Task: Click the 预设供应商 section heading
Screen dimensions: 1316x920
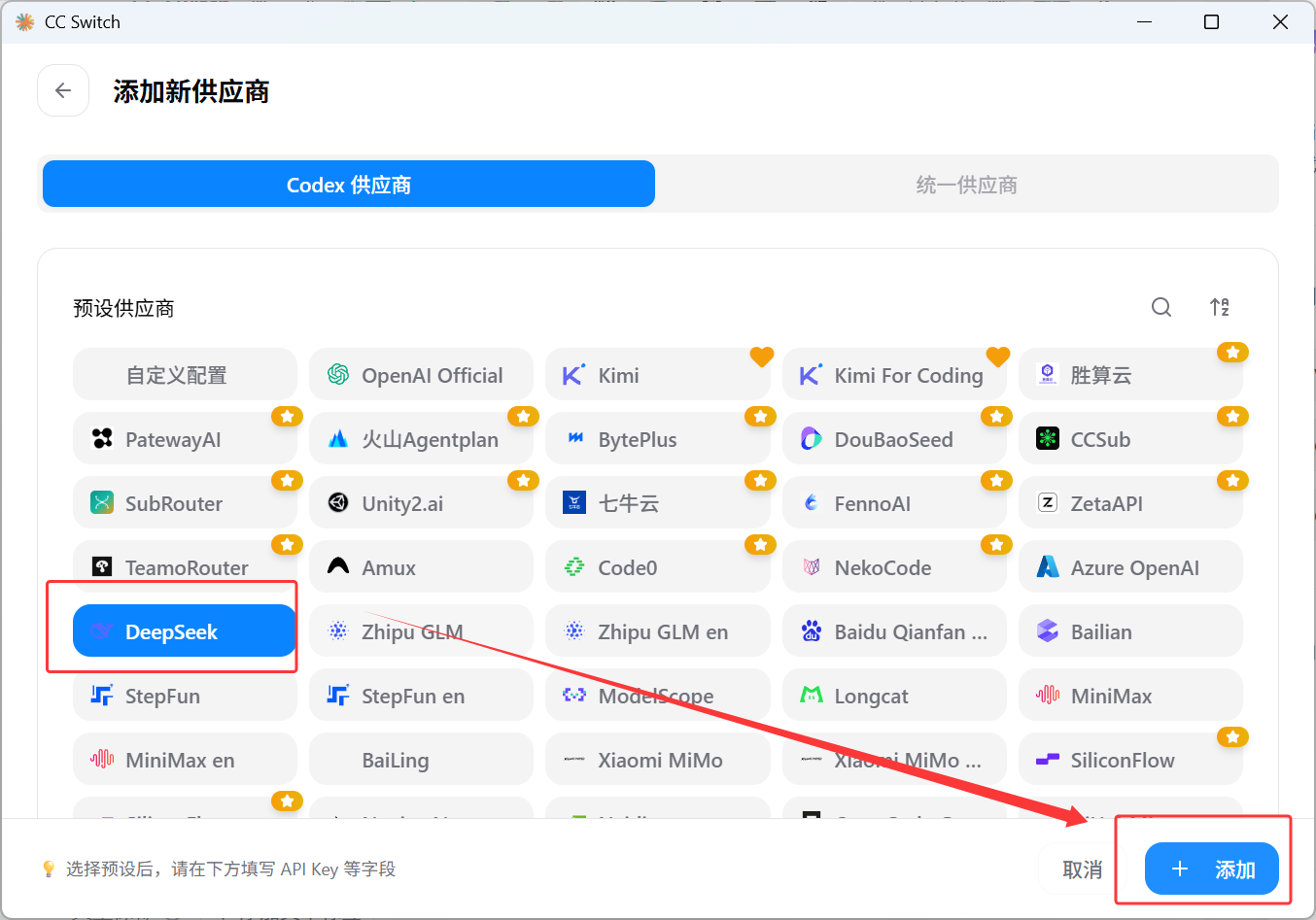Action: 123,308
